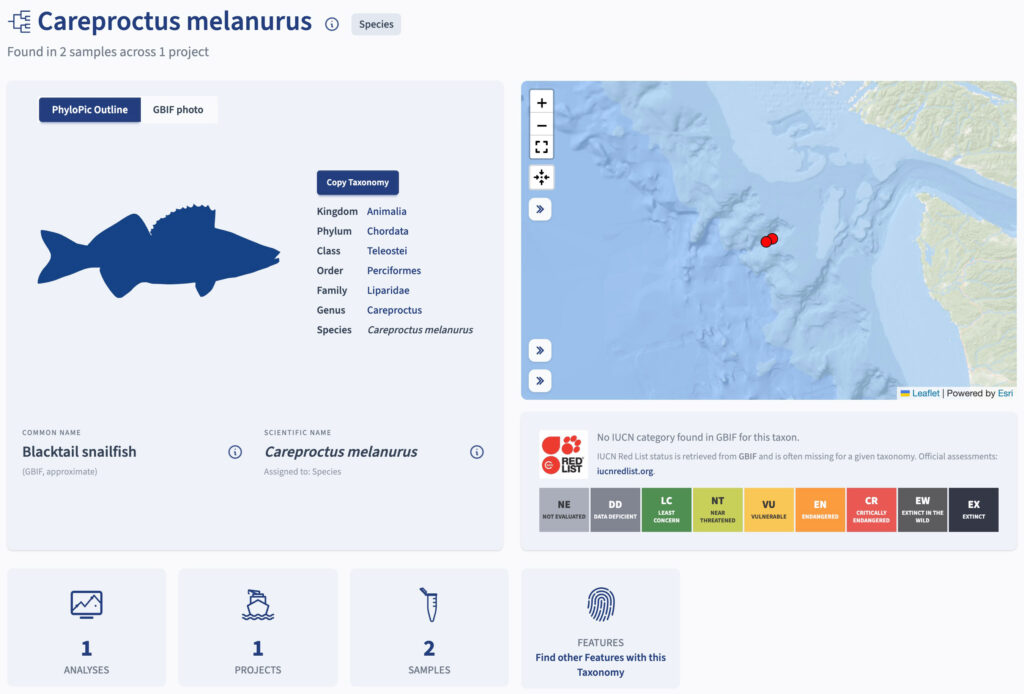Screen dimensions: 1024x694
Task: Toggle map fullscreen view
Action: tap(541, 147)
